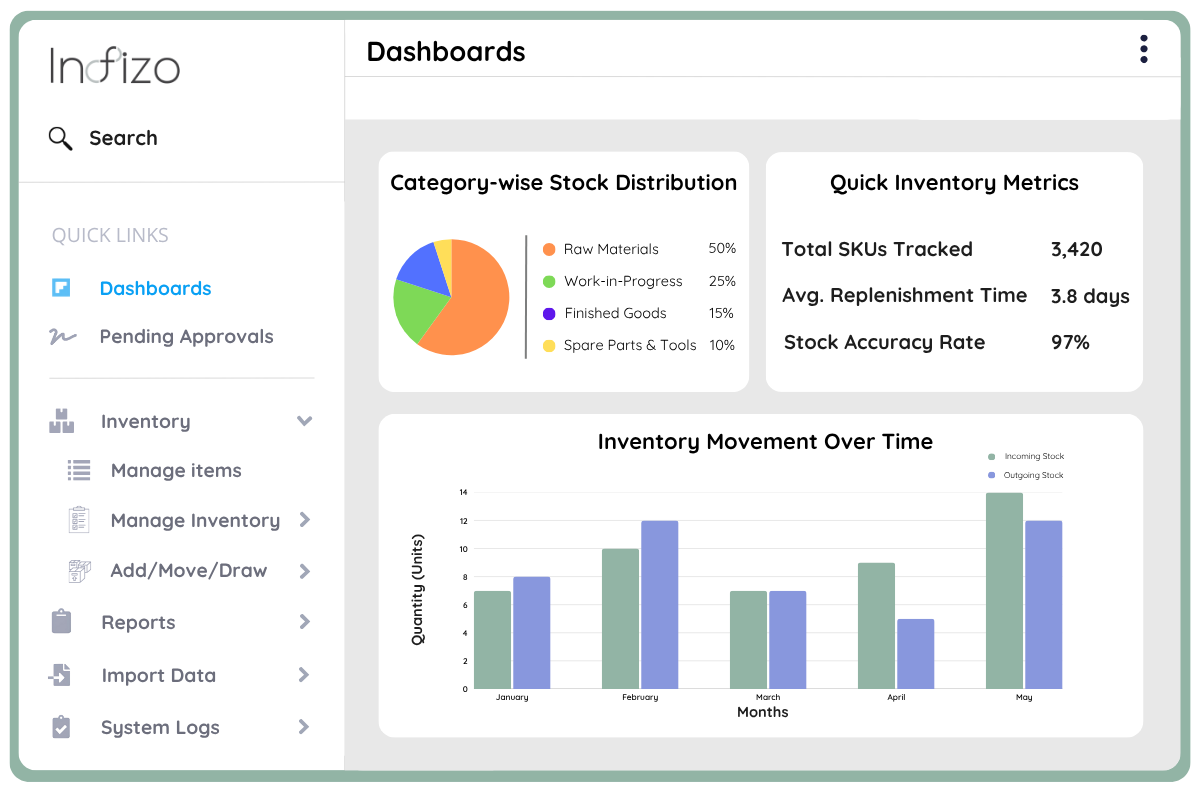
Task: Open Pending Approvals from the sidebar
Action: [x=186, y=336]
